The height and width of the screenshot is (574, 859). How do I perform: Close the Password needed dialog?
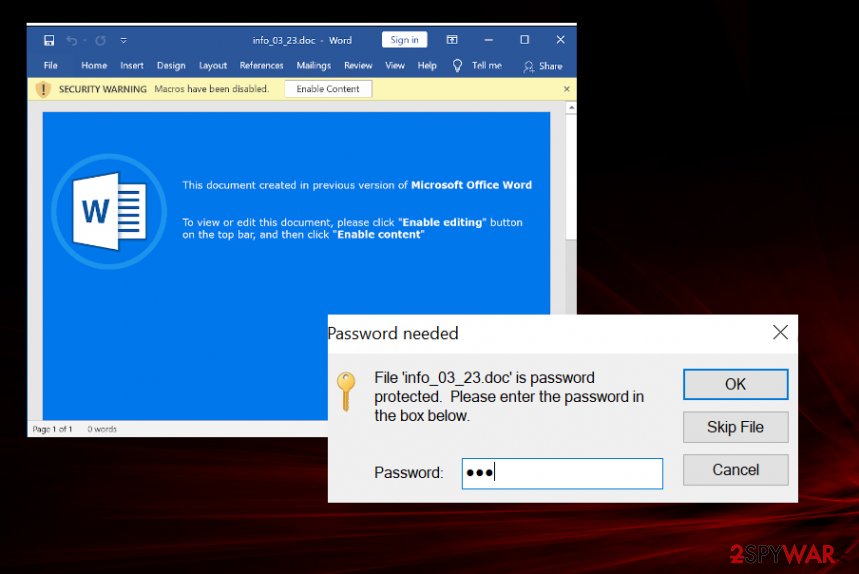coord(780,332)
